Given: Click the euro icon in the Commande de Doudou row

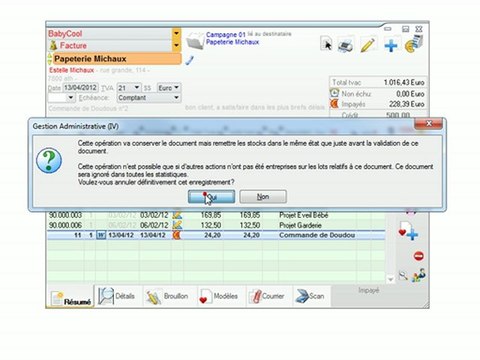Looking at the screenshot, I should coord(176,235).
